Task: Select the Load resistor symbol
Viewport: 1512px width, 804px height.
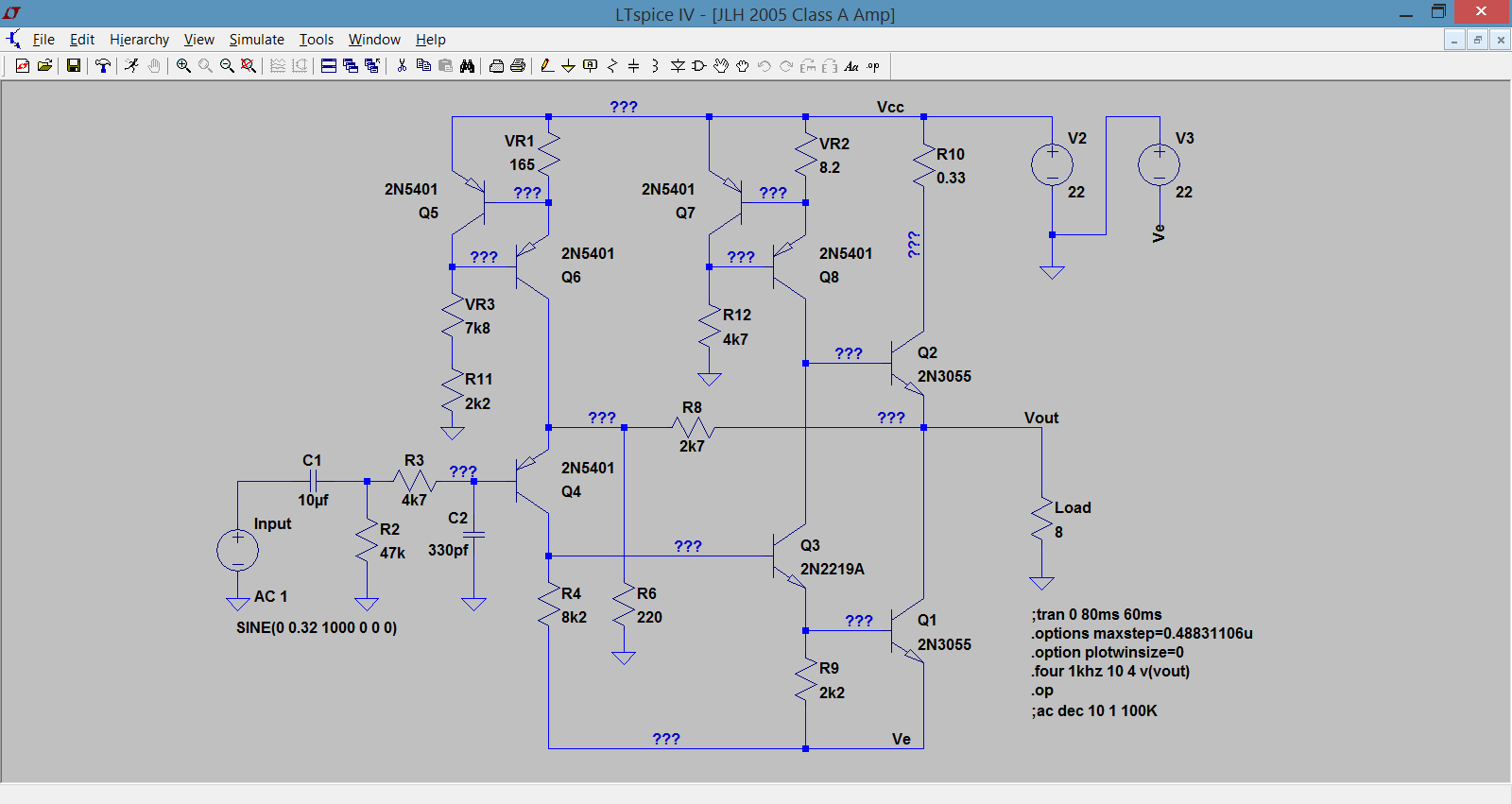Action: click(x=1041, y=520)
